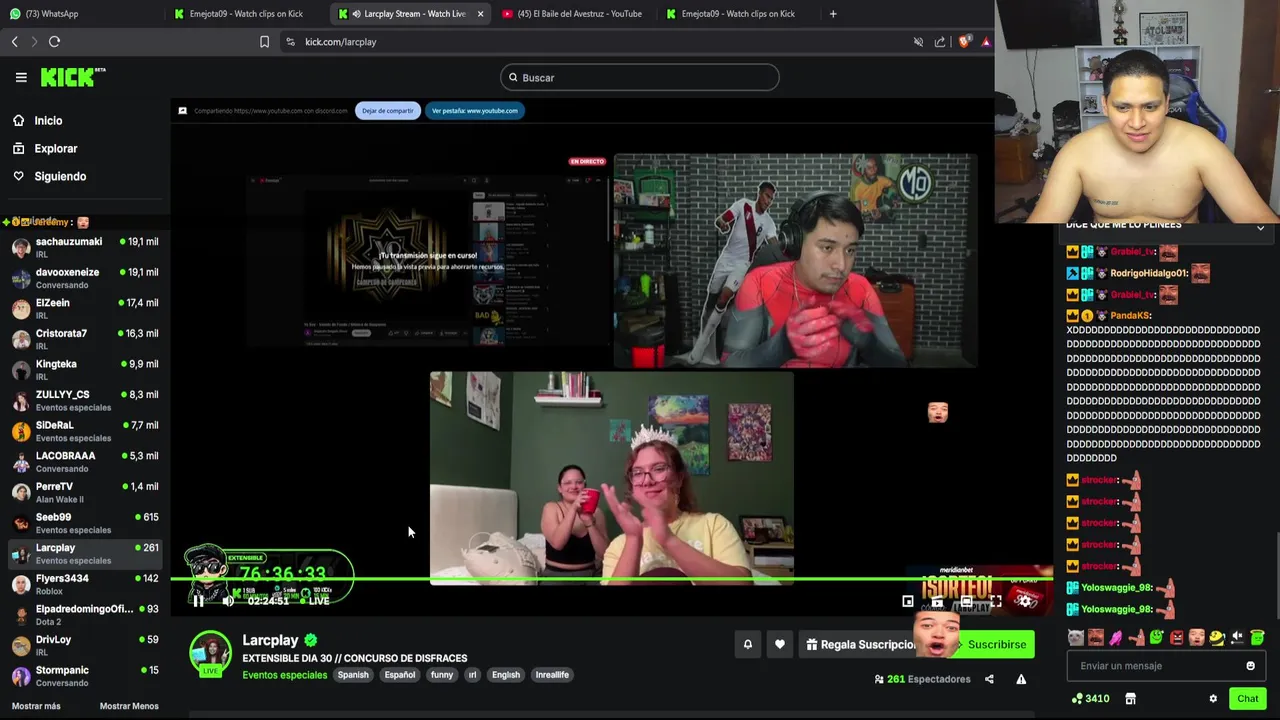The width and height of the screenshot is (1280, 720).
Task: Click the Inreallife tag
Action: [552, 675]
